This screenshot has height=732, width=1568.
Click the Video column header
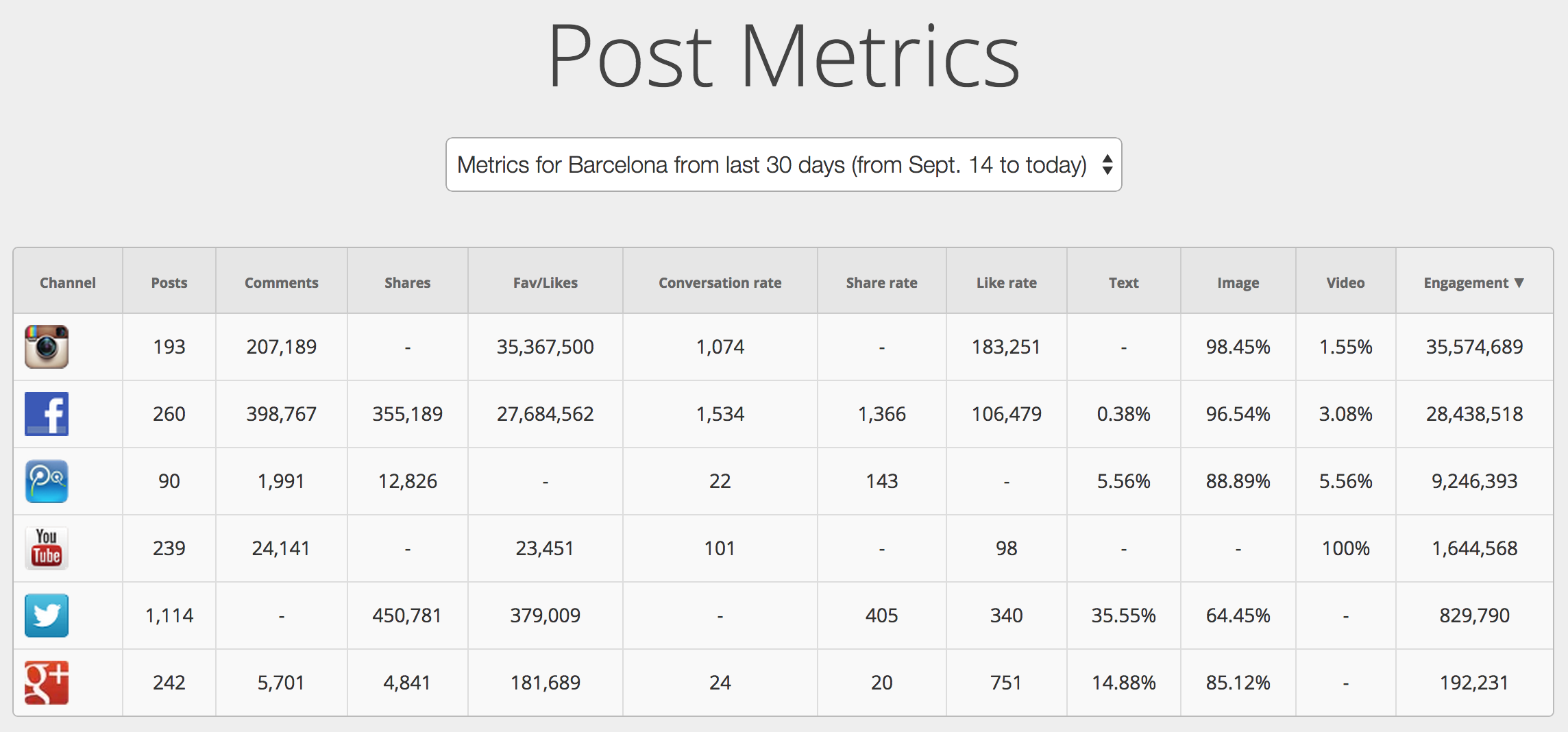coord(1346,282)
